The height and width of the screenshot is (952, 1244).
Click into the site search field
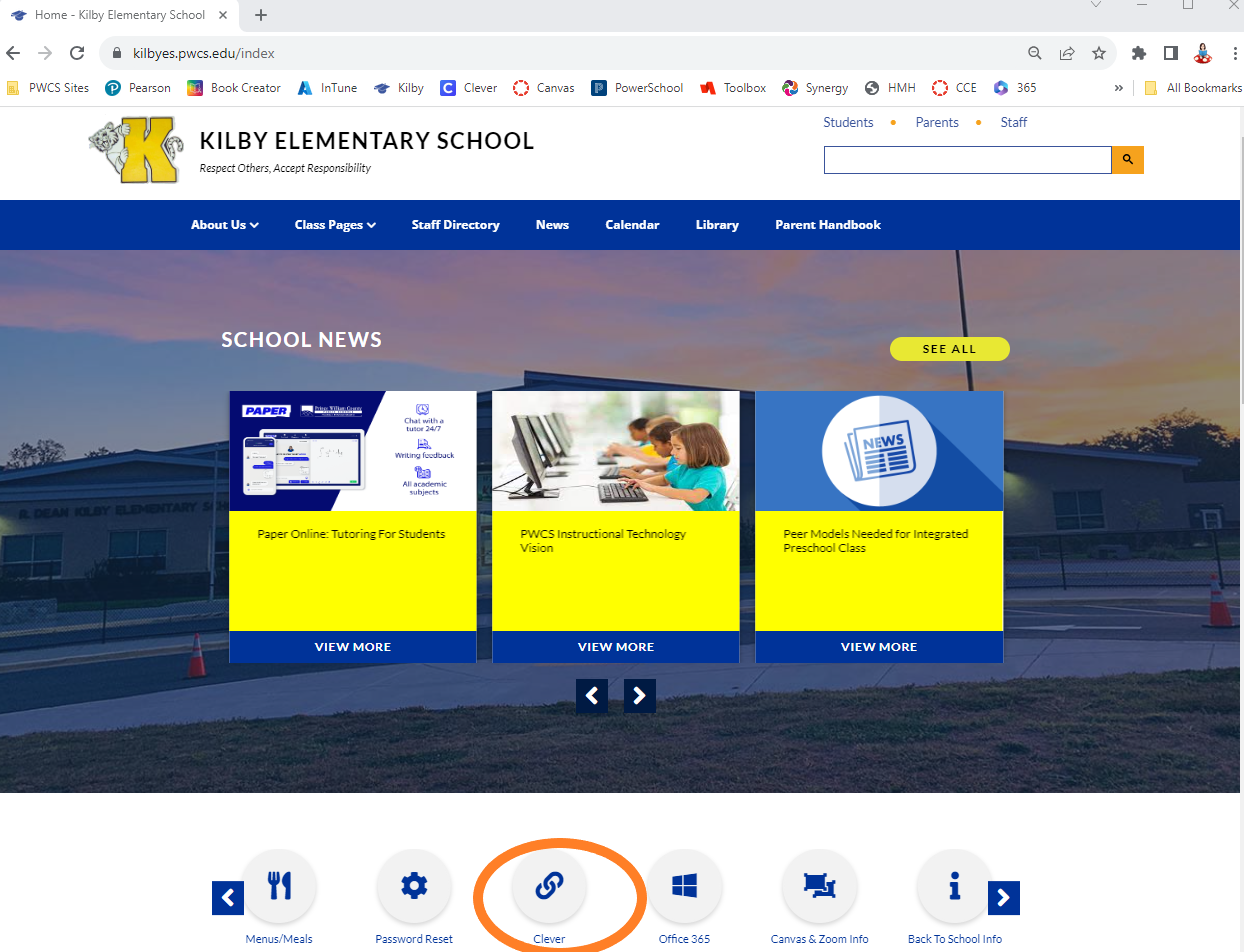pyautogui.click(x=967, y=160)
